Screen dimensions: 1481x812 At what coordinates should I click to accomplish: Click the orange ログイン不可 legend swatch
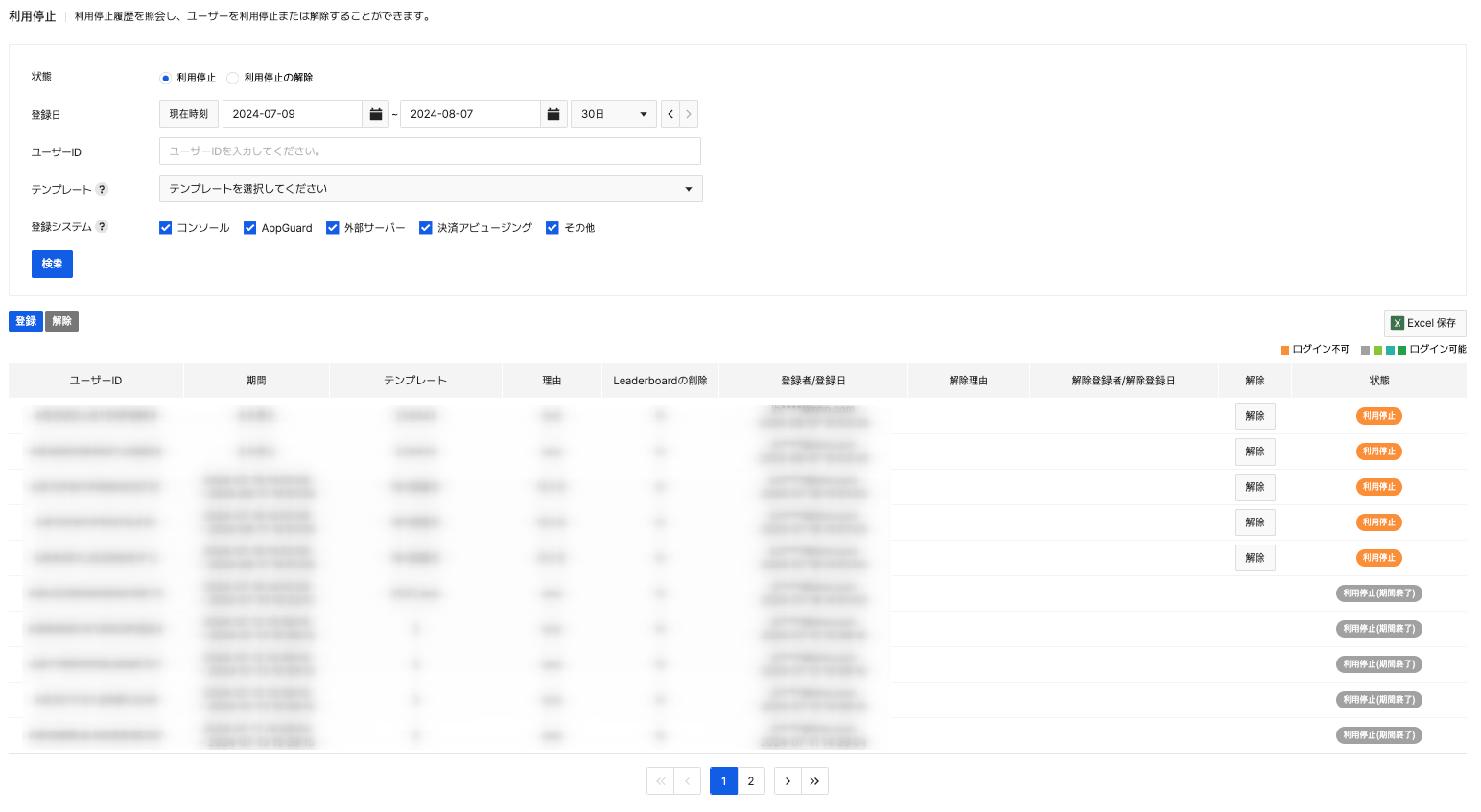tap(1285, 350)
